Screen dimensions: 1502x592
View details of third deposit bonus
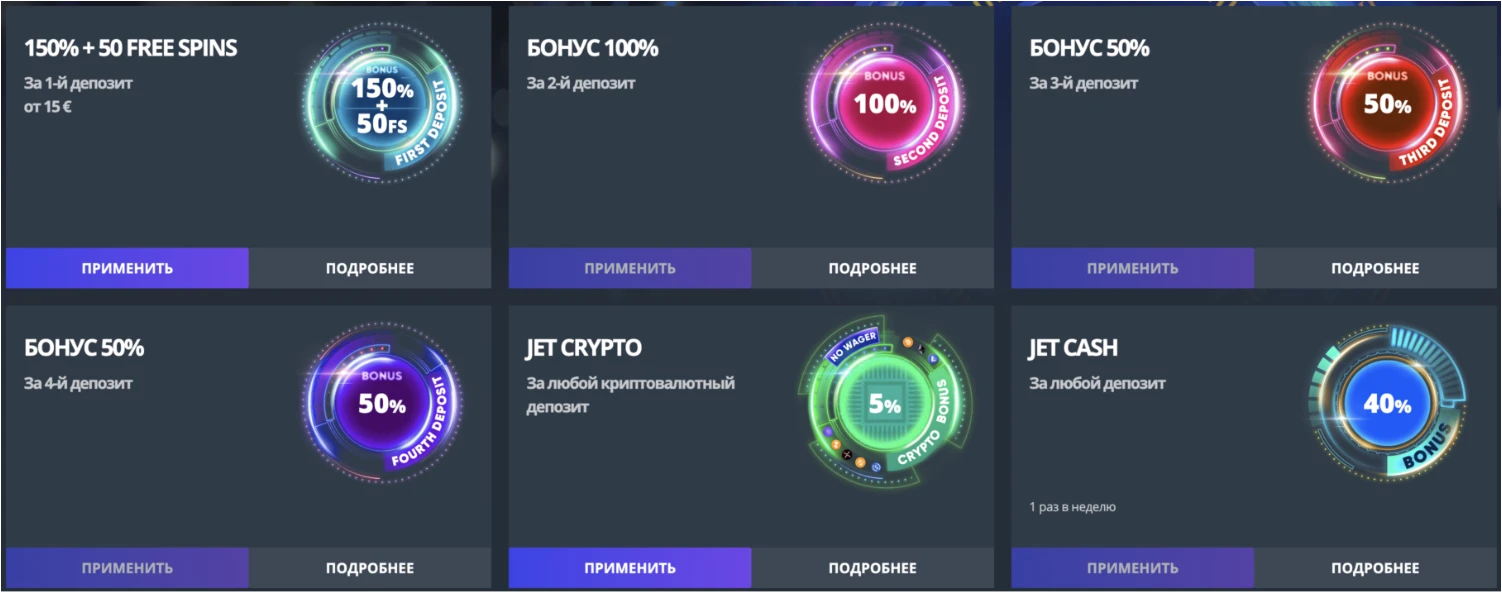click(1375, 268)
